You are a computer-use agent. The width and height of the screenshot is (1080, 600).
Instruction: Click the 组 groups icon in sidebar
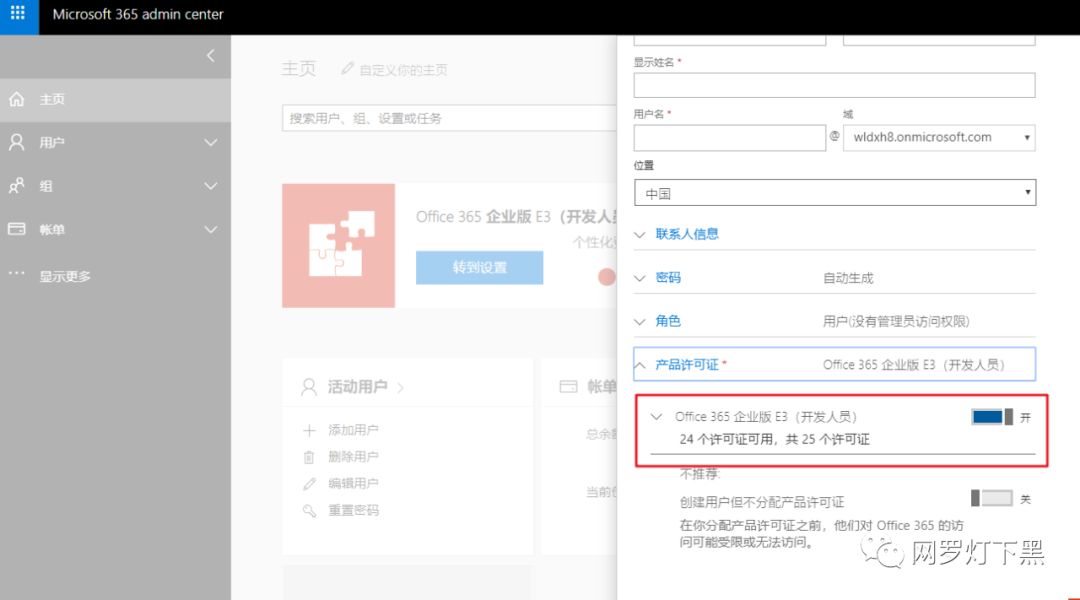point(15,185)
